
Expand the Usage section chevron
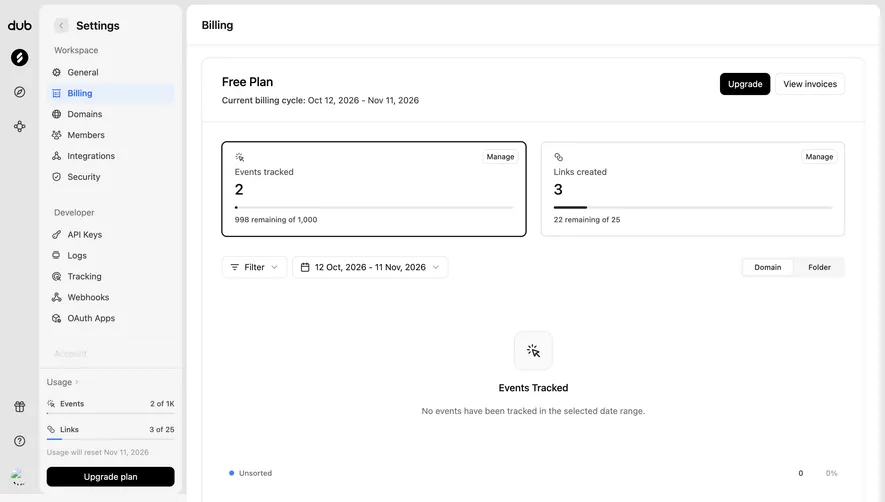[x=77, y=382]
